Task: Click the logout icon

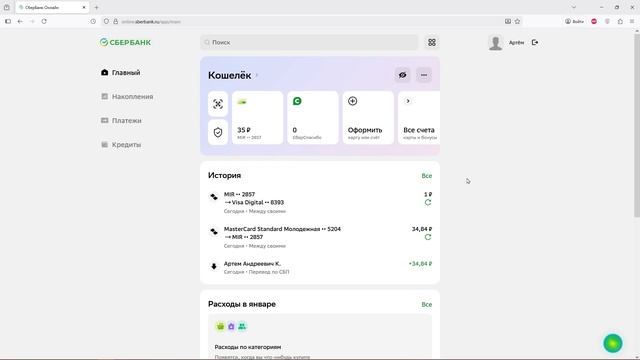Action: (535, 42)
